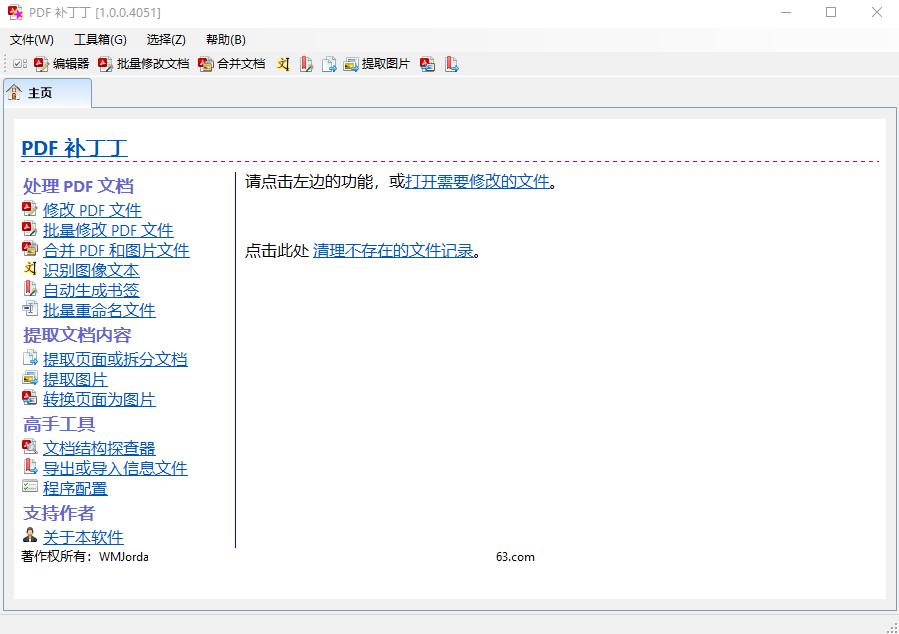The width and height of the screenshot is (899, 634).
Task: Open the 文件(W) menu
Action: pos(32,40)
